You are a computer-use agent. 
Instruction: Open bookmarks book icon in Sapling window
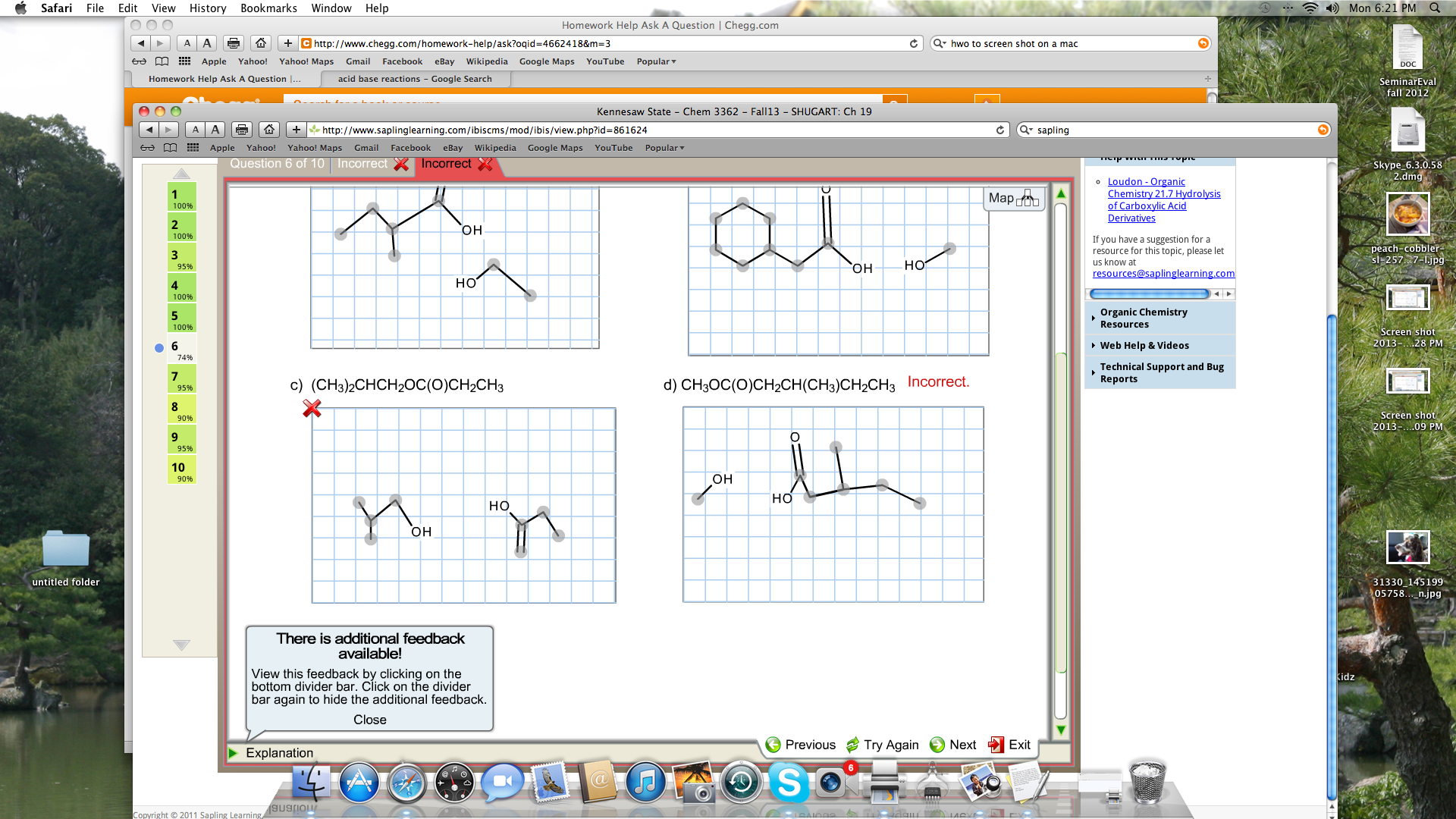171,148
